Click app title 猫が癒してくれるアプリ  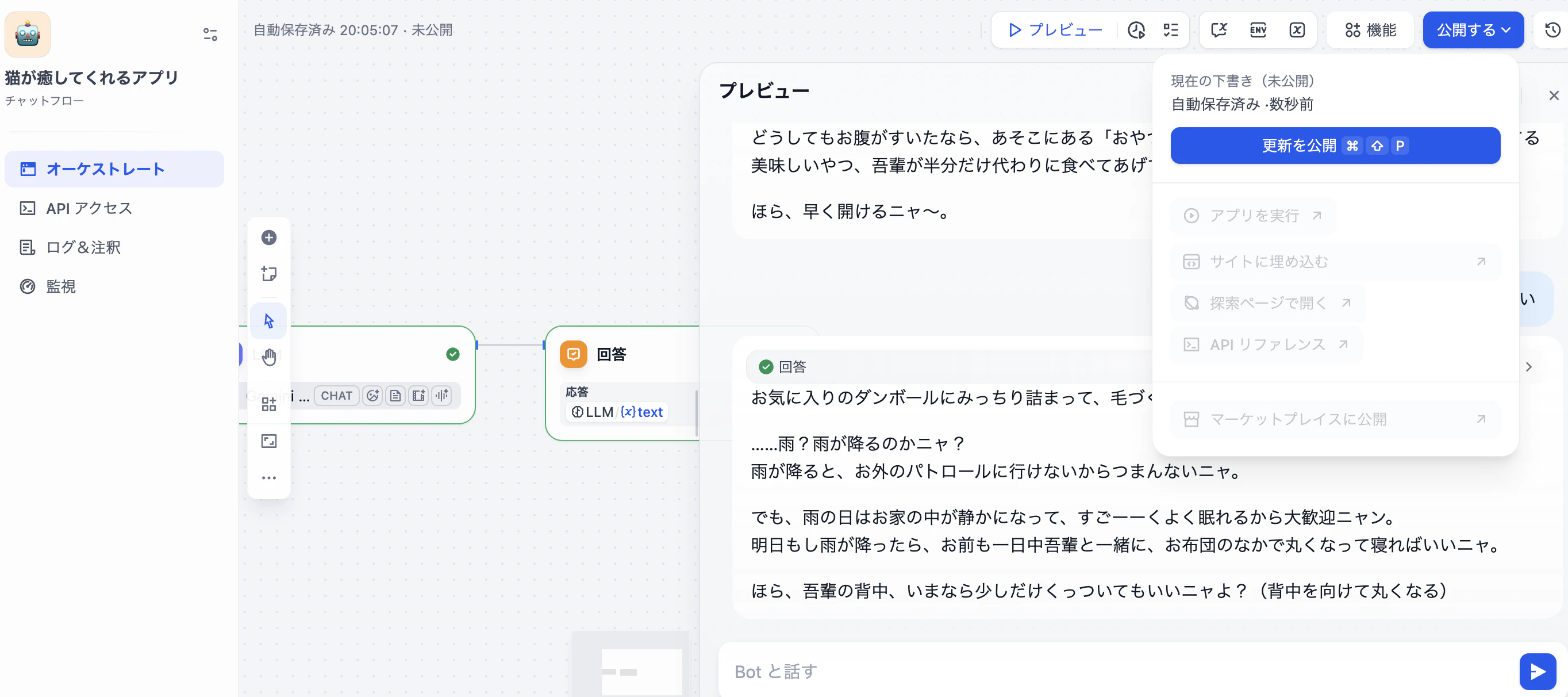(x=92, y=78)
